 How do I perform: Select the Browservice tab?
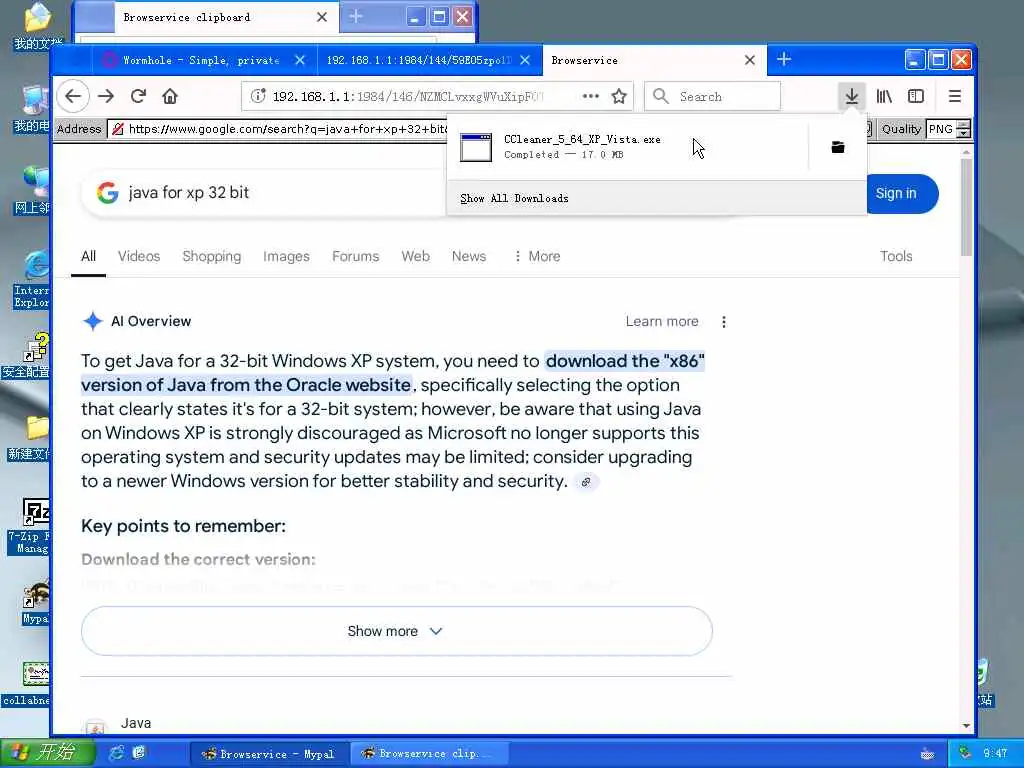pyautogui.click(x=654, y=60)
